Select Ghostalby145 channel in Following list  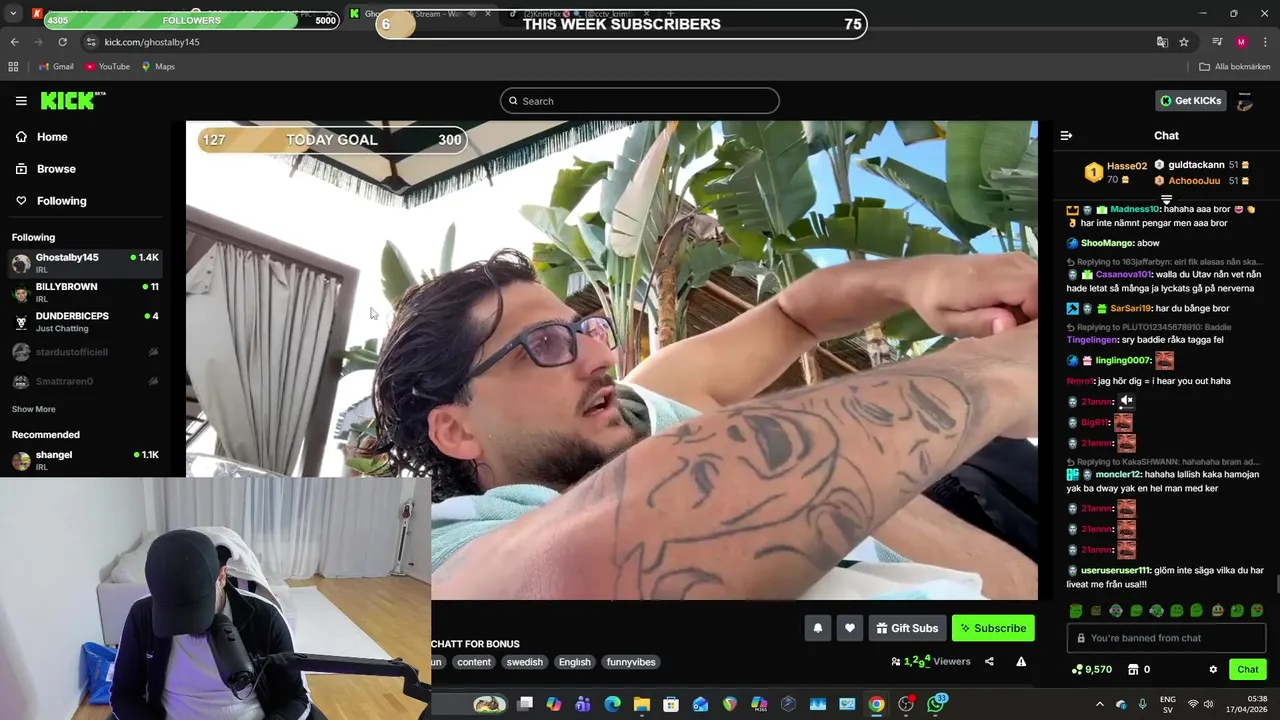(85, 263)
